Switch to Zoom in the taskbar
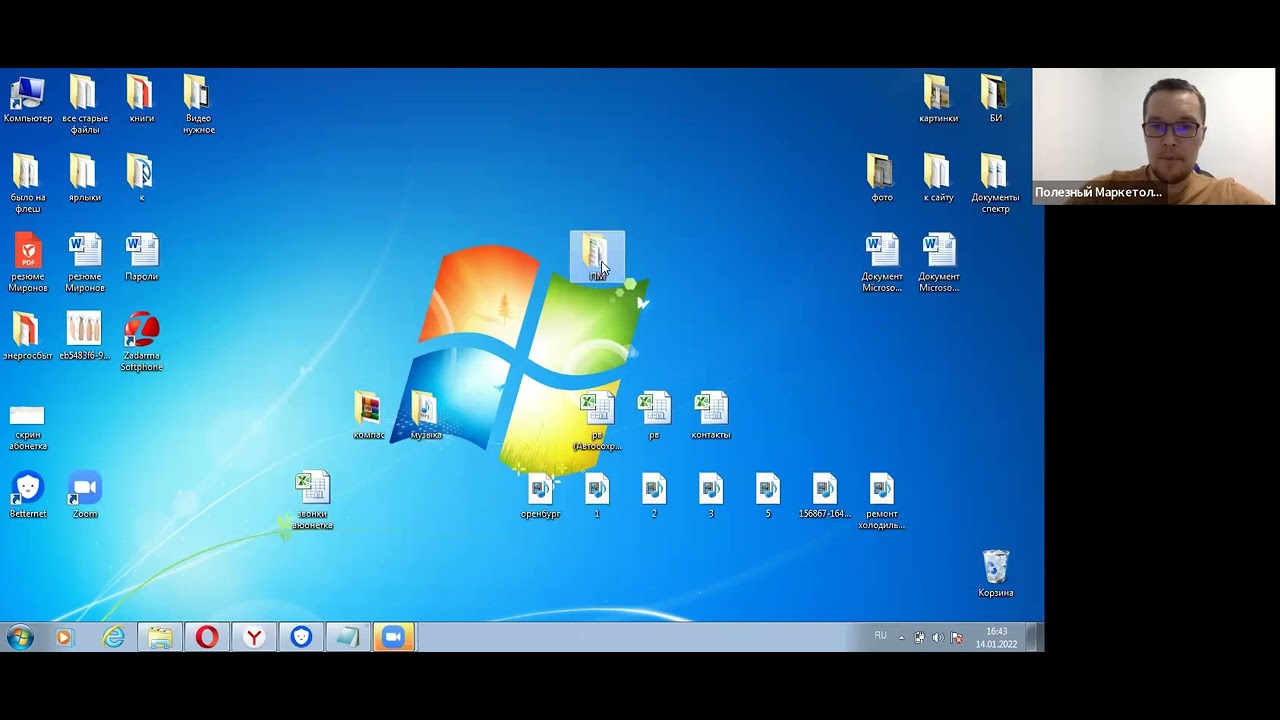Viewport: 1280px width, 720px height. pos(394,637)
